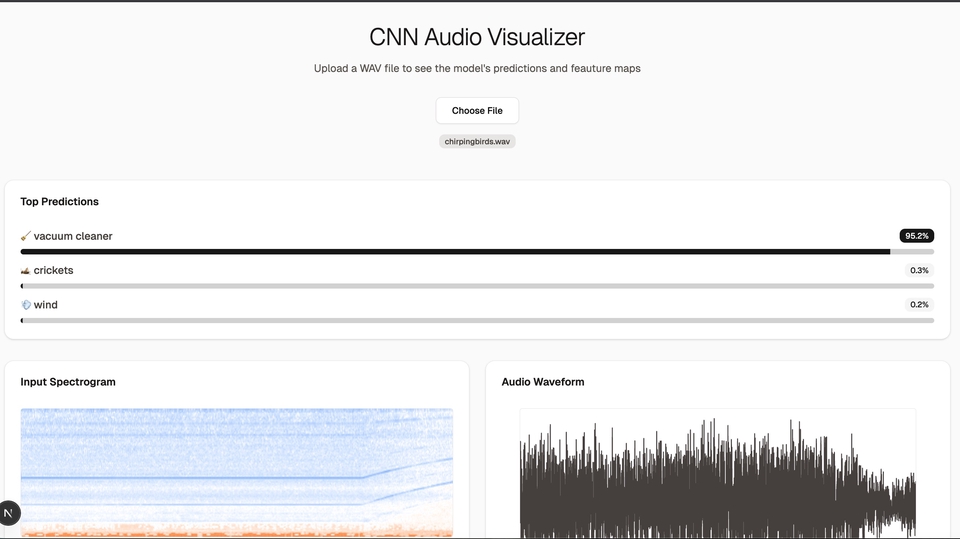
Task: Click the Choose File button
Action: point(477,111)
